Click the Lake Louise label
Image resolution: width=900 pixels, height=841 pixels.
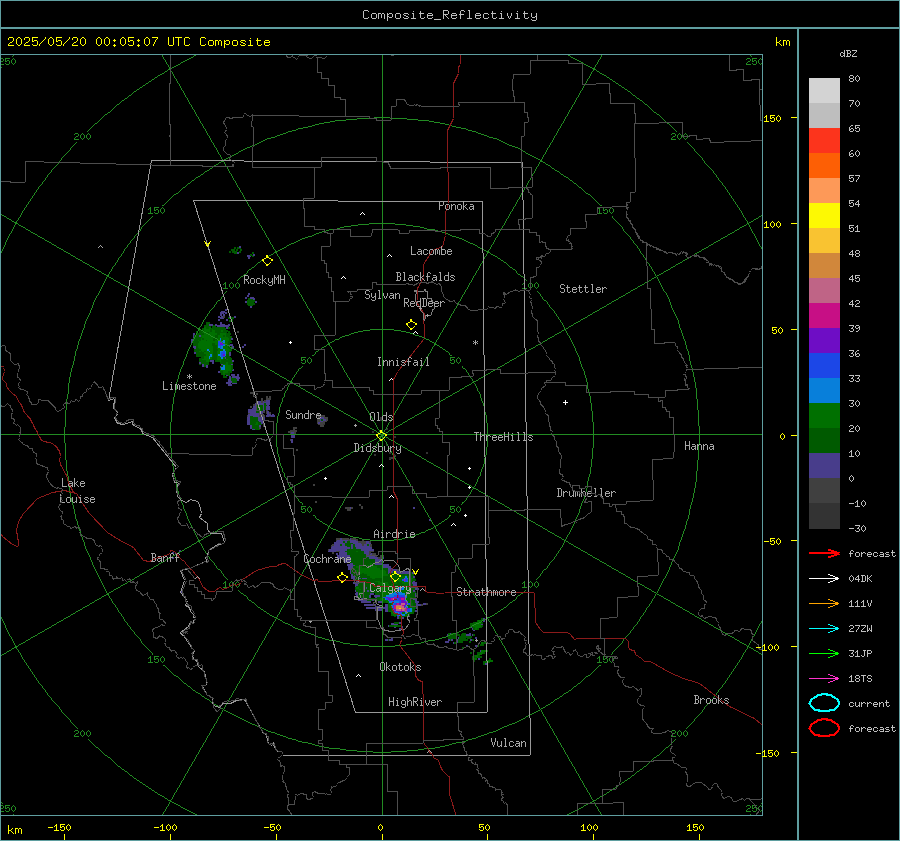coord(77,491)
